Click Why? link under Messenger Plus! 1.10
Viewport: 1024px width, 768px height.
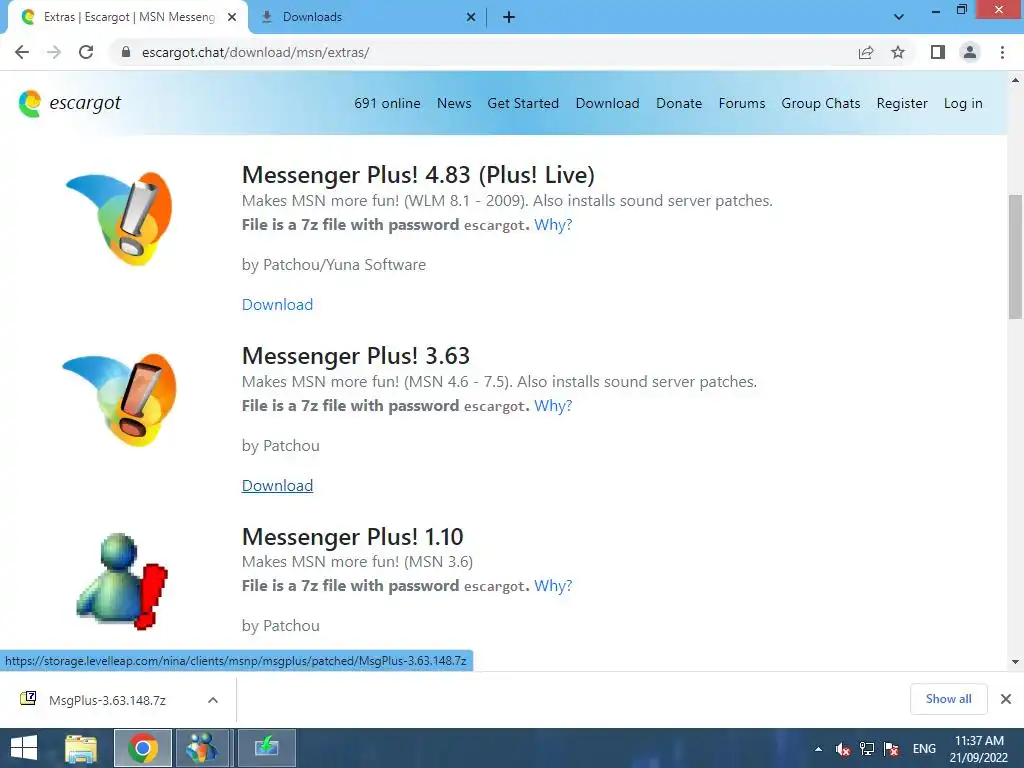pos(553,586)
